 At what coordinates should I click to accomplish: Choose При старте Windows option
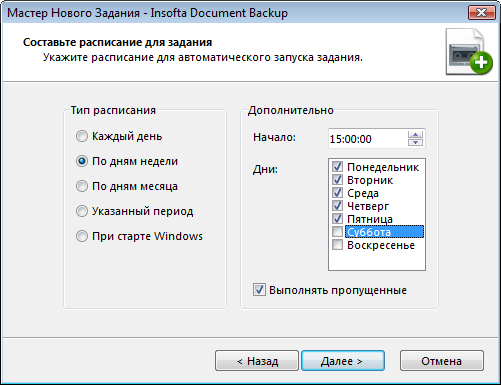click(82, 236)
